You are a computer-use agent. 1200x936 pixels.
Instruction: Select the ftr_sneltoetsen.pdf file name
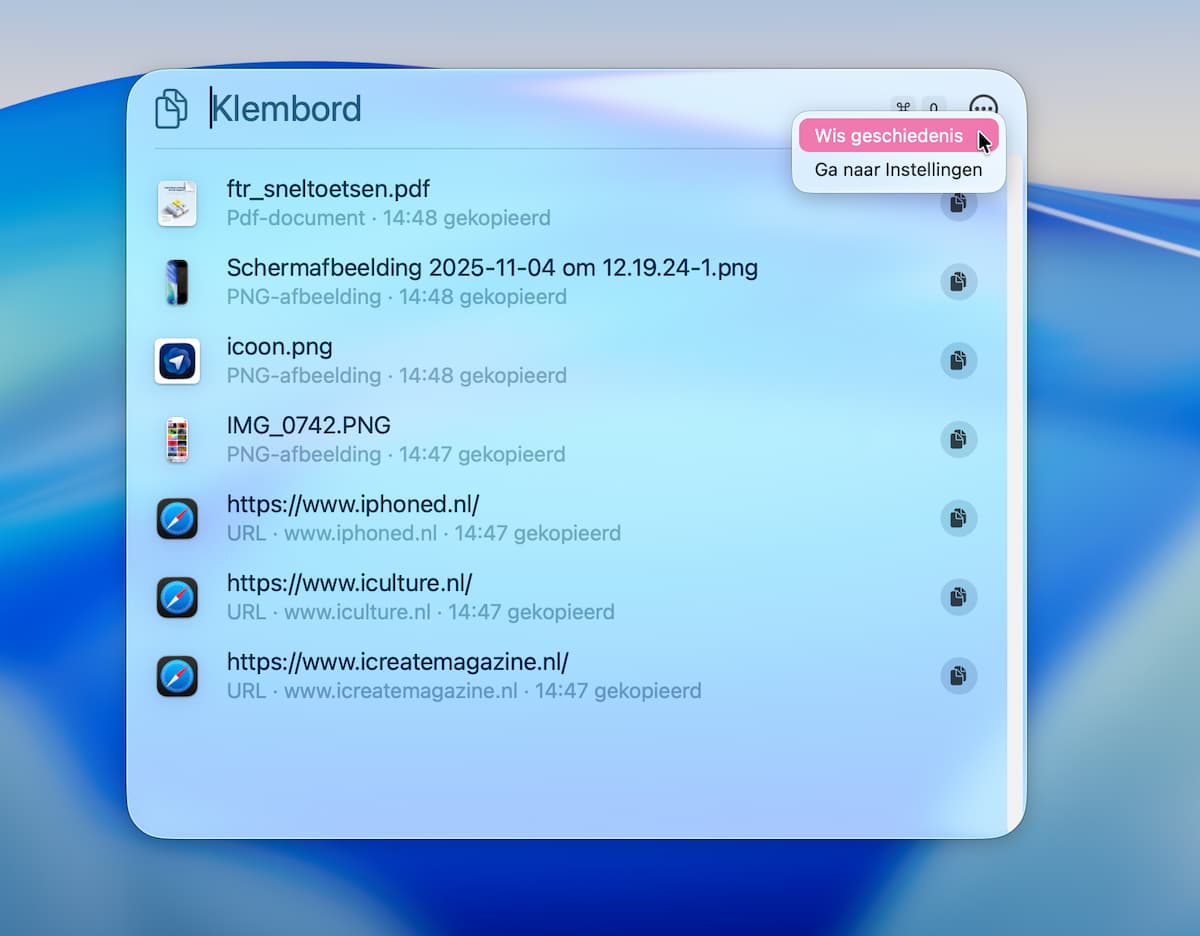328,189
